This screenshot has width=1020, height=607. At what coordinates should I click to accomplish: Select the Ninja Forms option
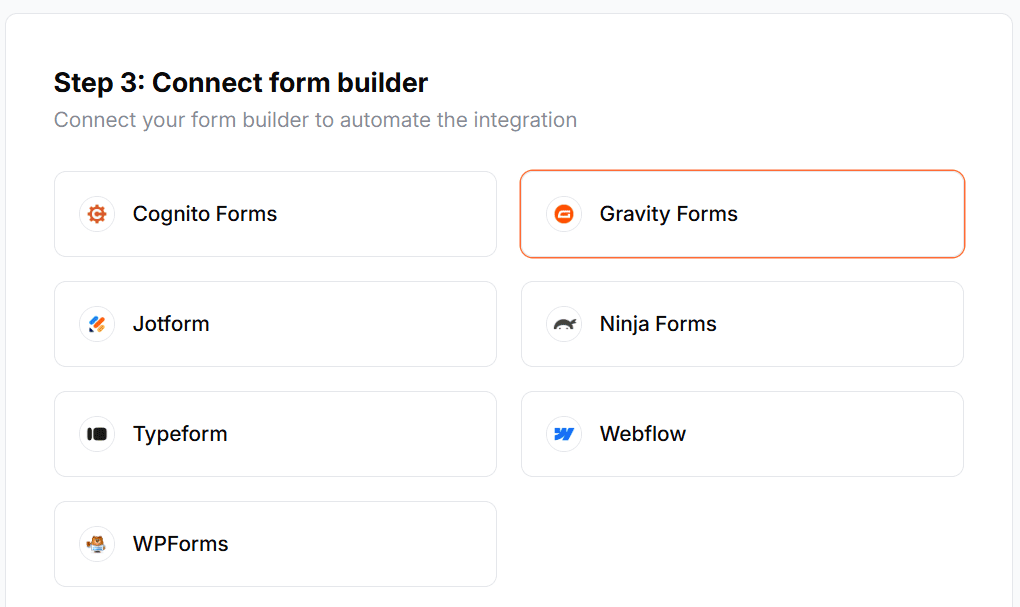[742, 323]
